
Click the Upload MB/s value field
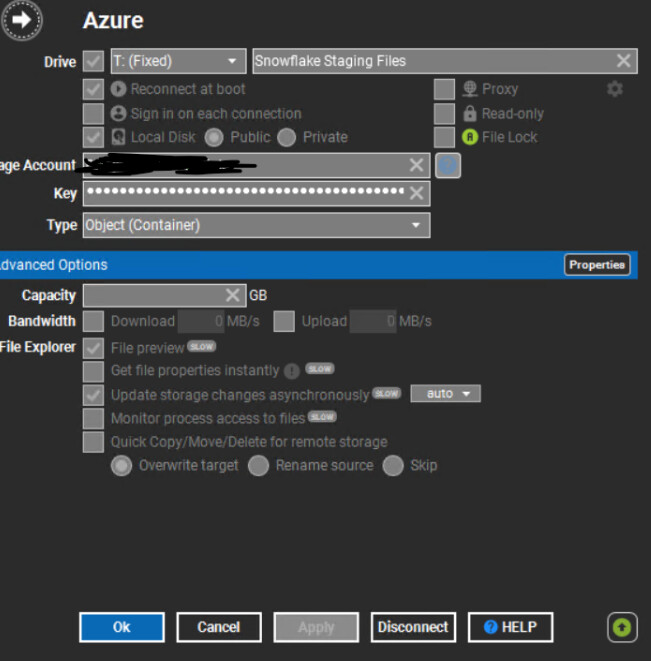click(373, 321)
